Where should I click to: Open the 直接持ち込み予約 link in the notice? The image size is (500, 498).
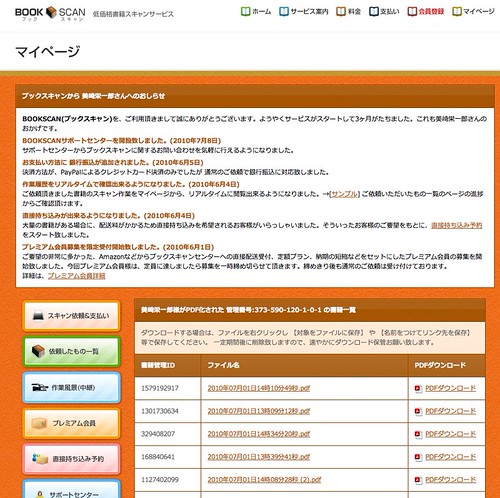[x=456, y=225]
